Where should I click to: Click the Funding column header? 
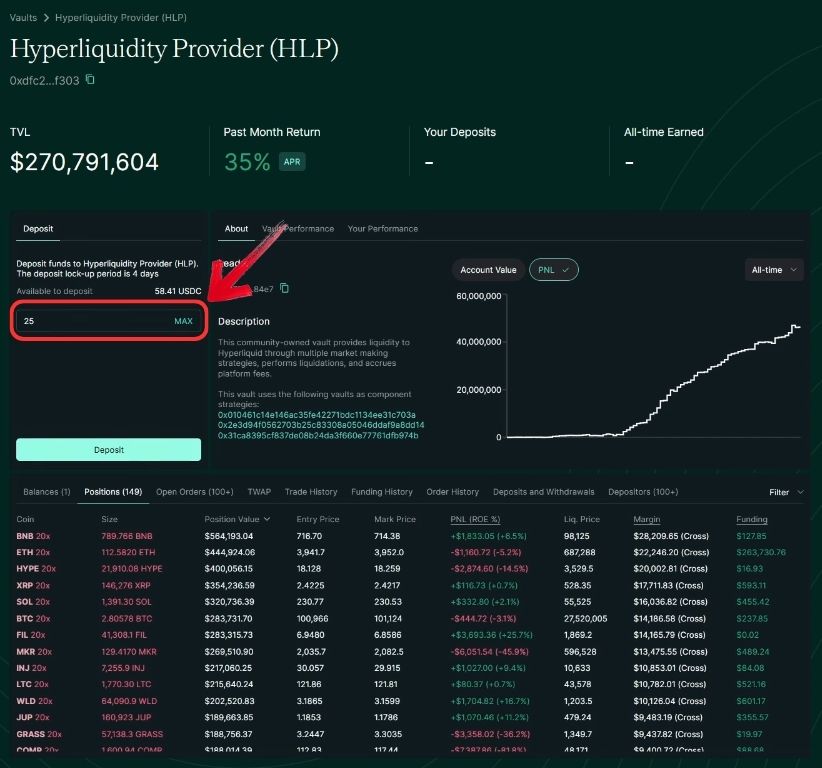752,519
